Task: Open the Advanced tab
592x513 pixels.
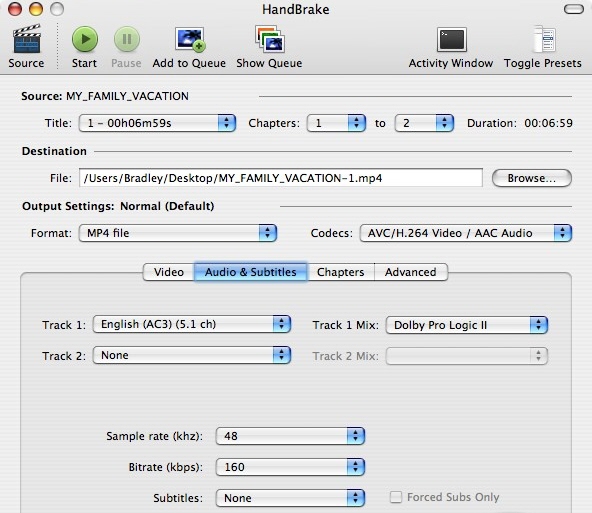Action: click(411, 272)
